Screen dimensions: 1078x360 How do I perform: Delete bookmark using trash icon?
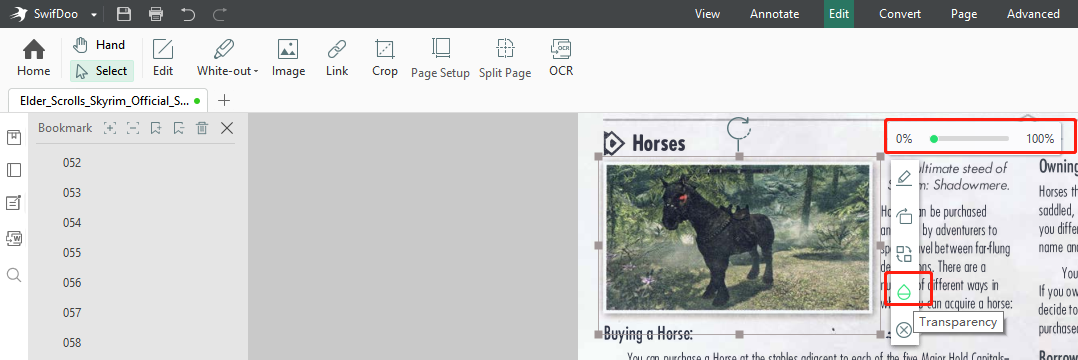click(x=202, y=128)
